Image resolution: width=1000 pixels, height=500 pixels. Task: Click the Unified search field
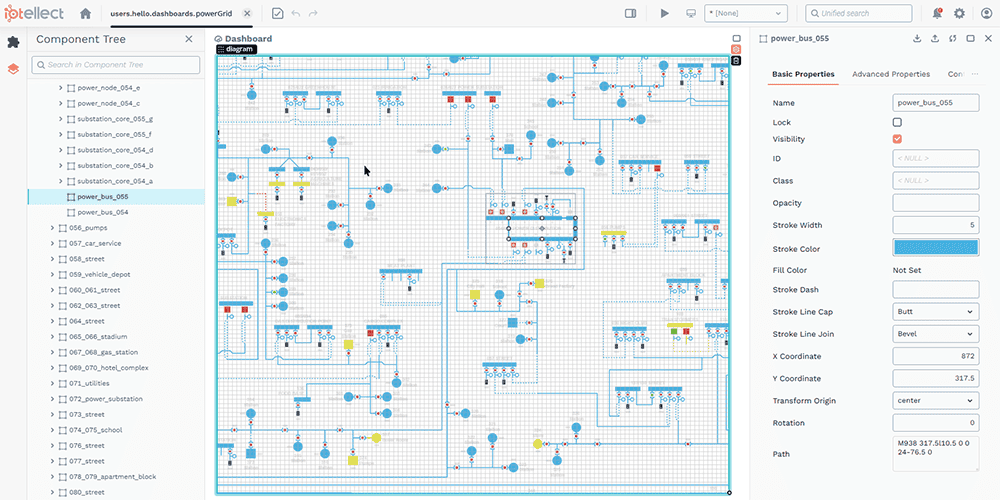point(859,14)
